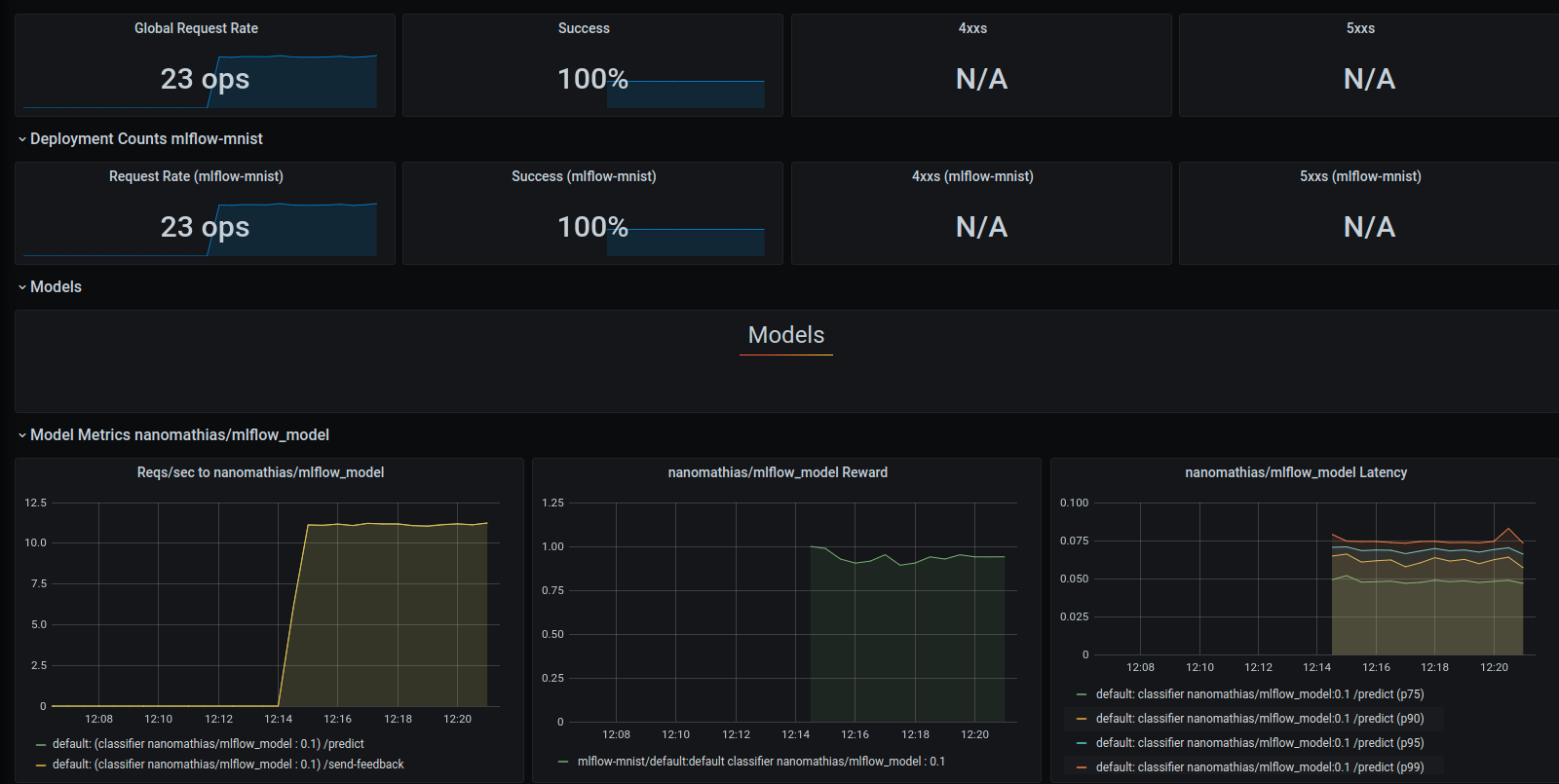
Task: Toggle the /predict (p95) latency legend series
Action: click(1259, 743)
